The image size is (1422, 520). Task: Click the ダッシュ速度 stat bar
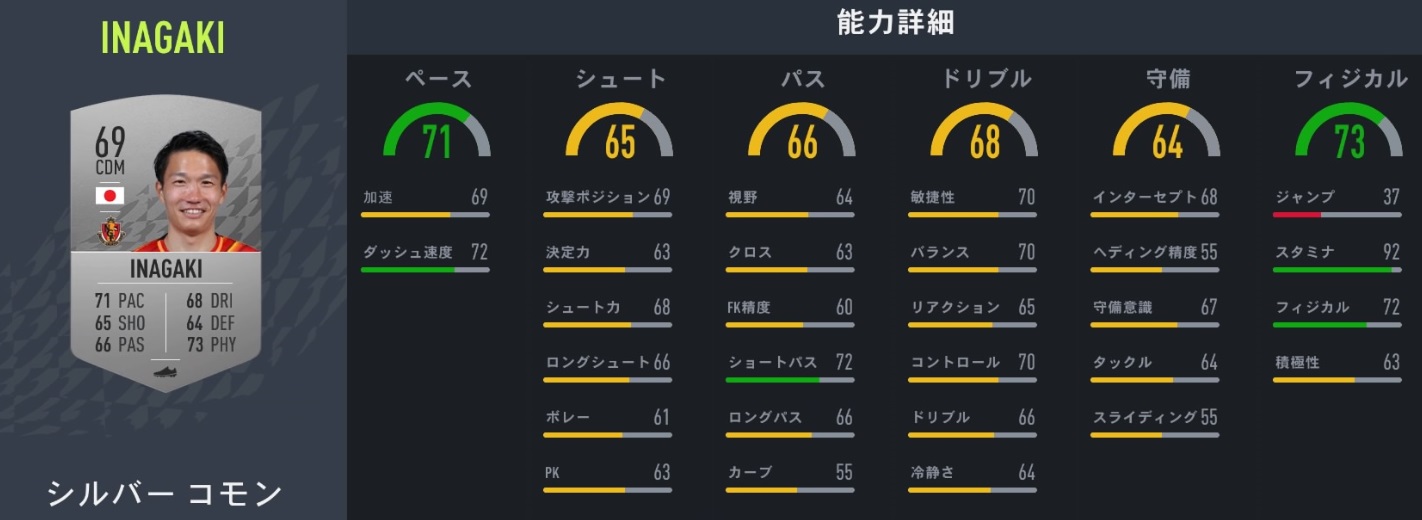coord(425,270)
